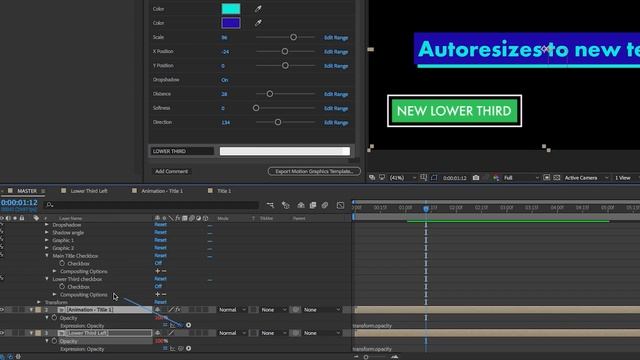640x360 pixels.
Task: Switch to MASTER composition tab
Action: pos(27,191)
